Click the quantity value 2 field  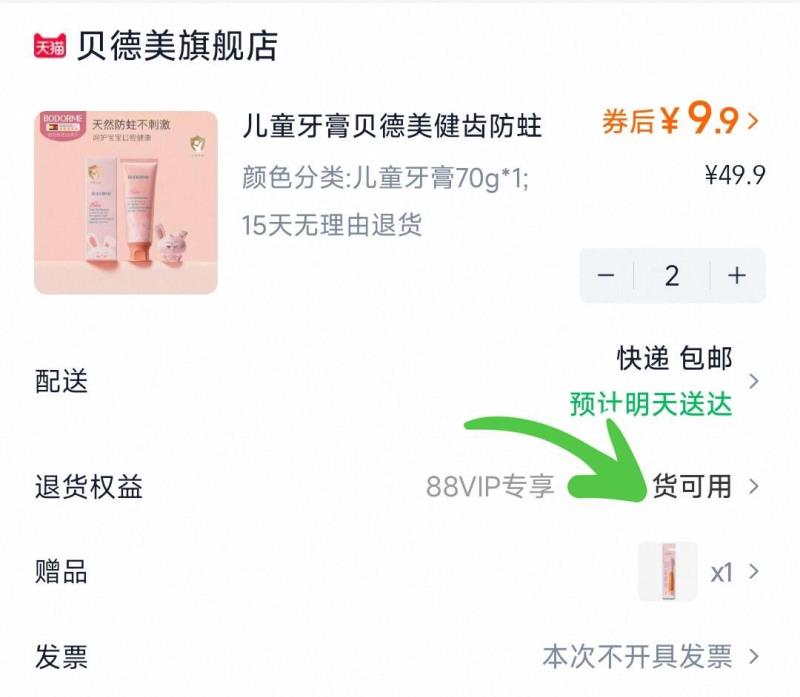click(x=672, y=275)
